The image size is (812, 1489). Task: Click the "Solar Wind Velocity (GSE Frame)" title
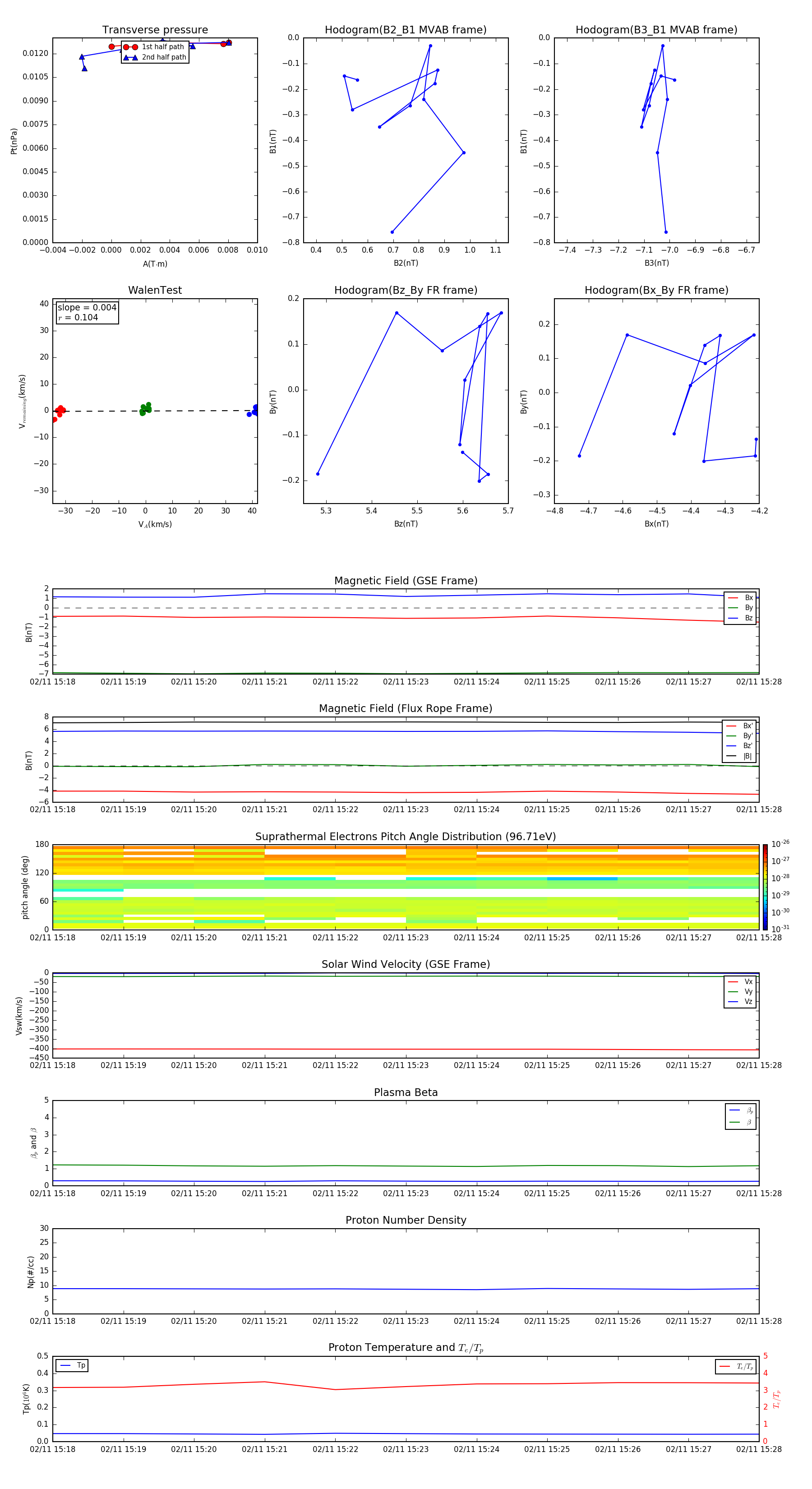(406, 965)
